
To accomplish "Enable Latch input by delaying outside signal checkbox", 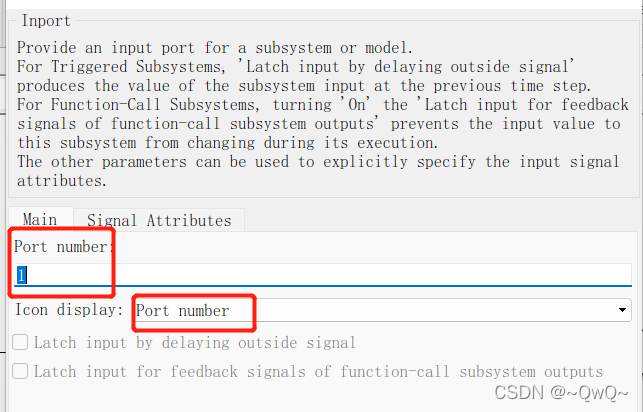I will tap(20, 342).
